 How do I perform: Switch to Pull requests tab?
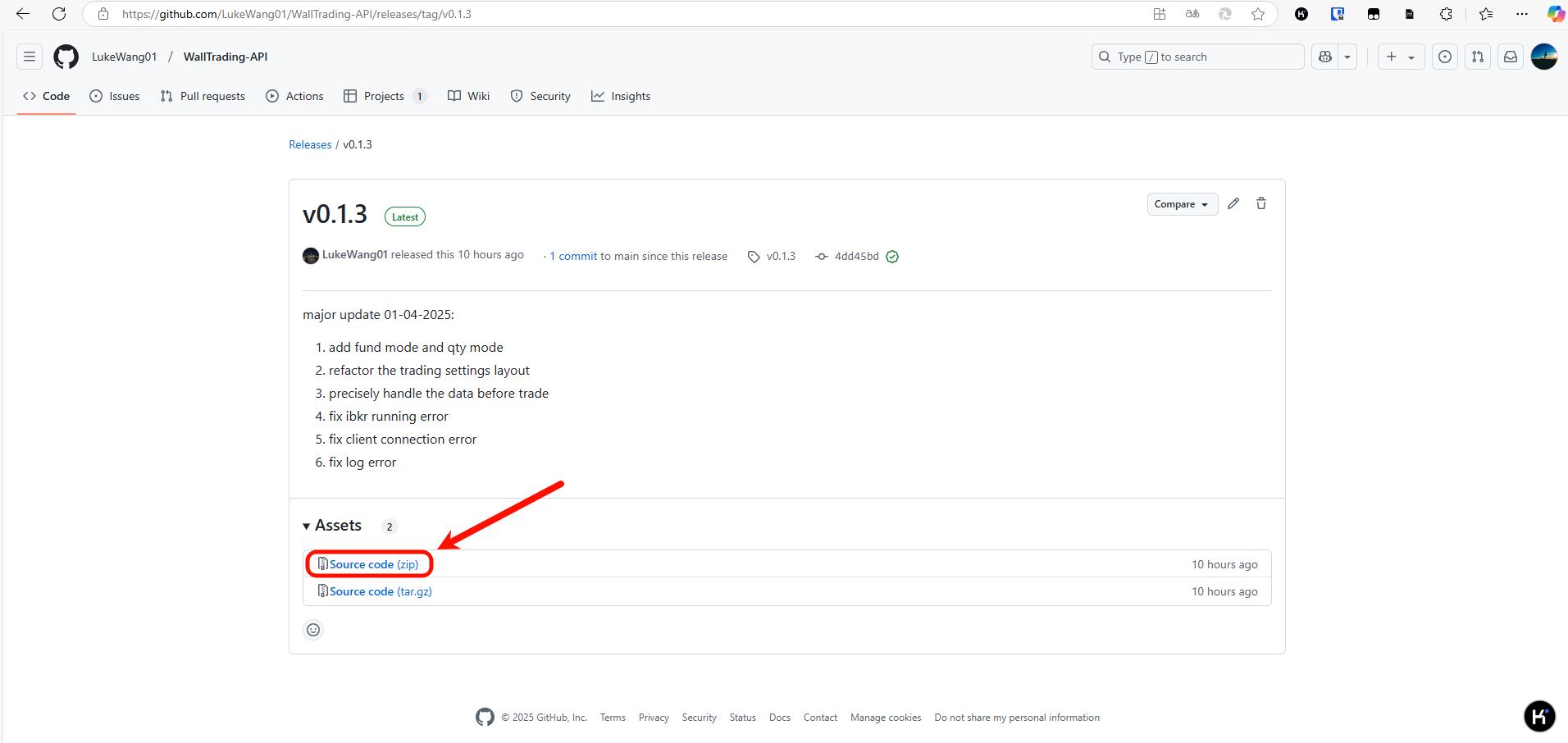point(203,96)
